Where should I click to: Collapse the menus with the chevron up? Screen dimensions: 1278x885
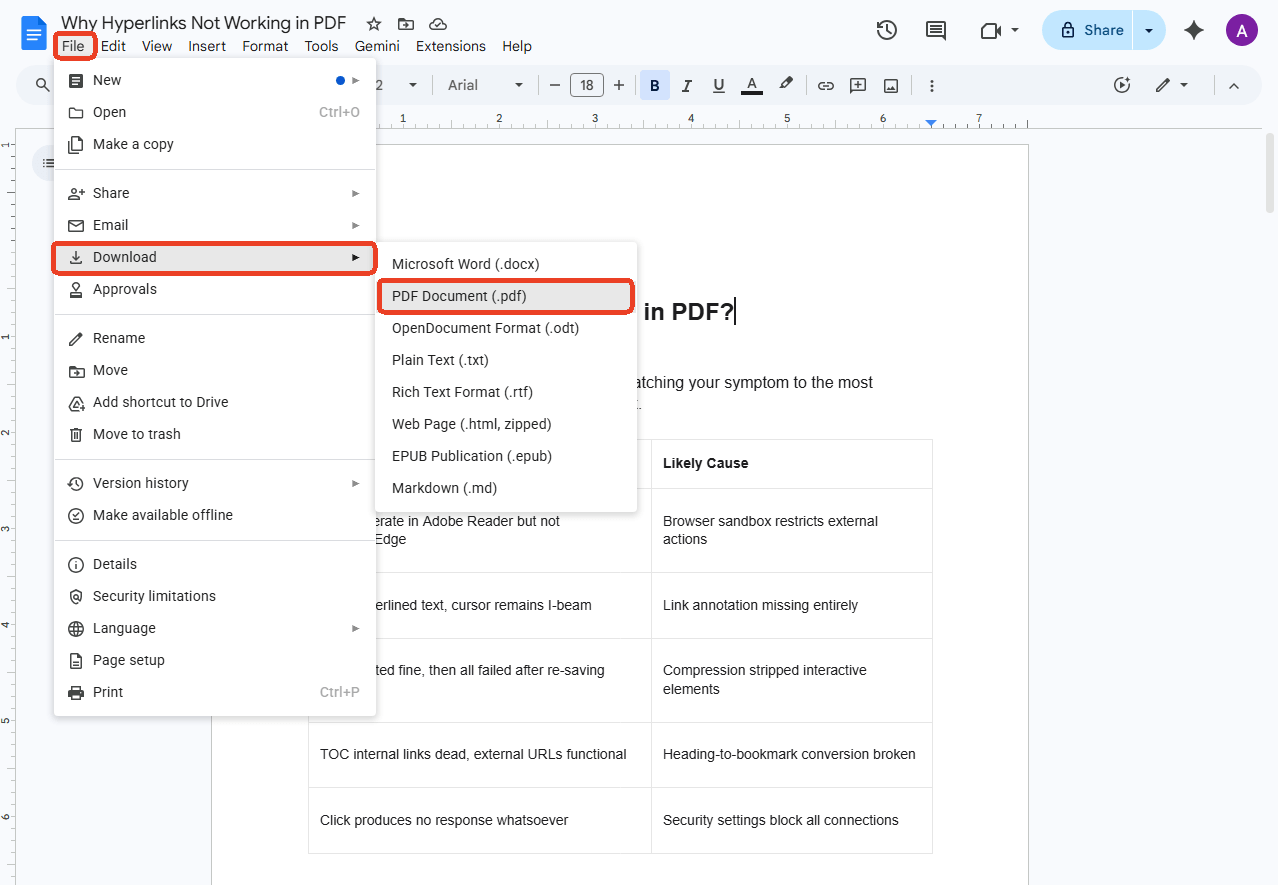[1234, 85]
